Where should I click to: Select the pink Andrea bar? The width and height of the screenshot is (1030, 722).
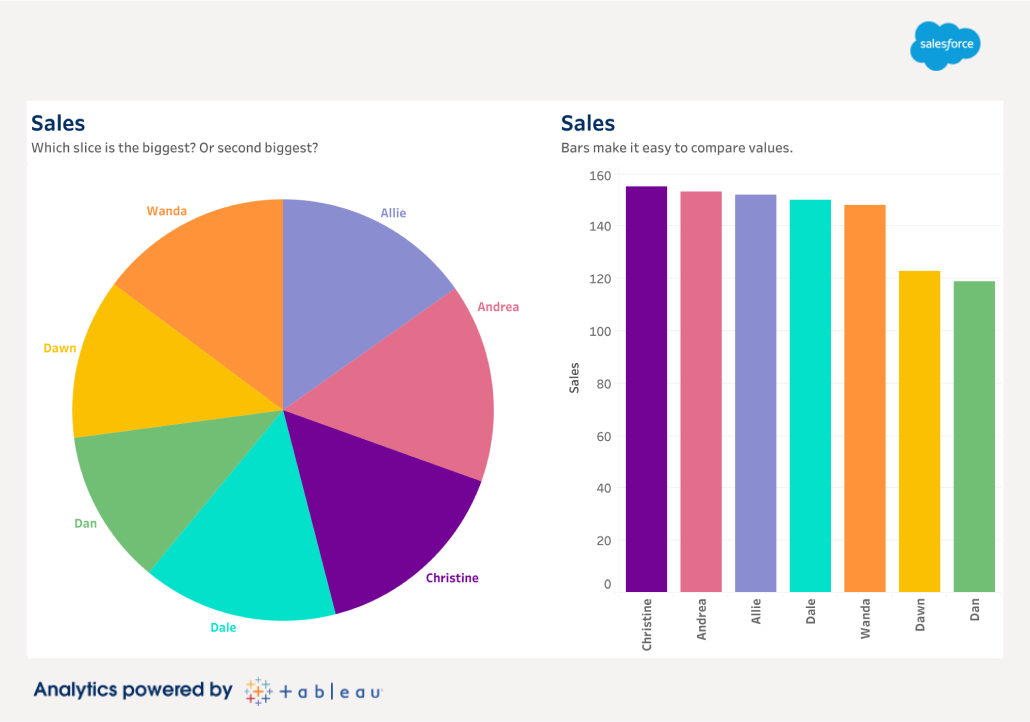point(701,392)
